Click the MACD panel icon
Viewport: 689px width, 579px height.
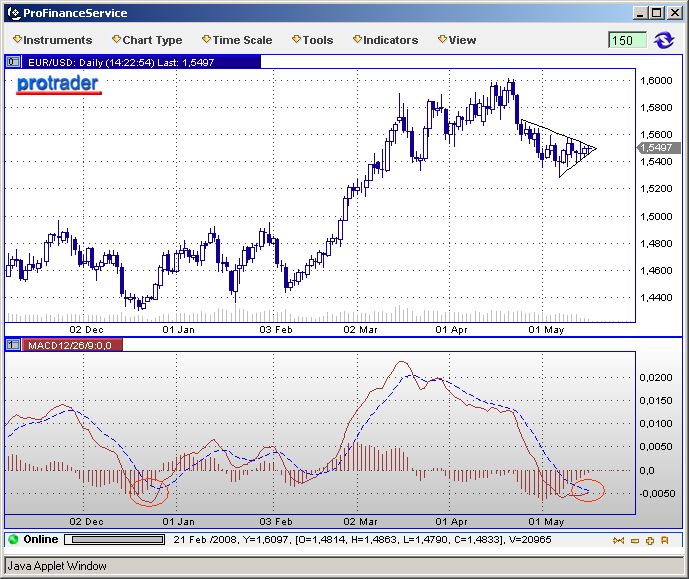[13, 345]
